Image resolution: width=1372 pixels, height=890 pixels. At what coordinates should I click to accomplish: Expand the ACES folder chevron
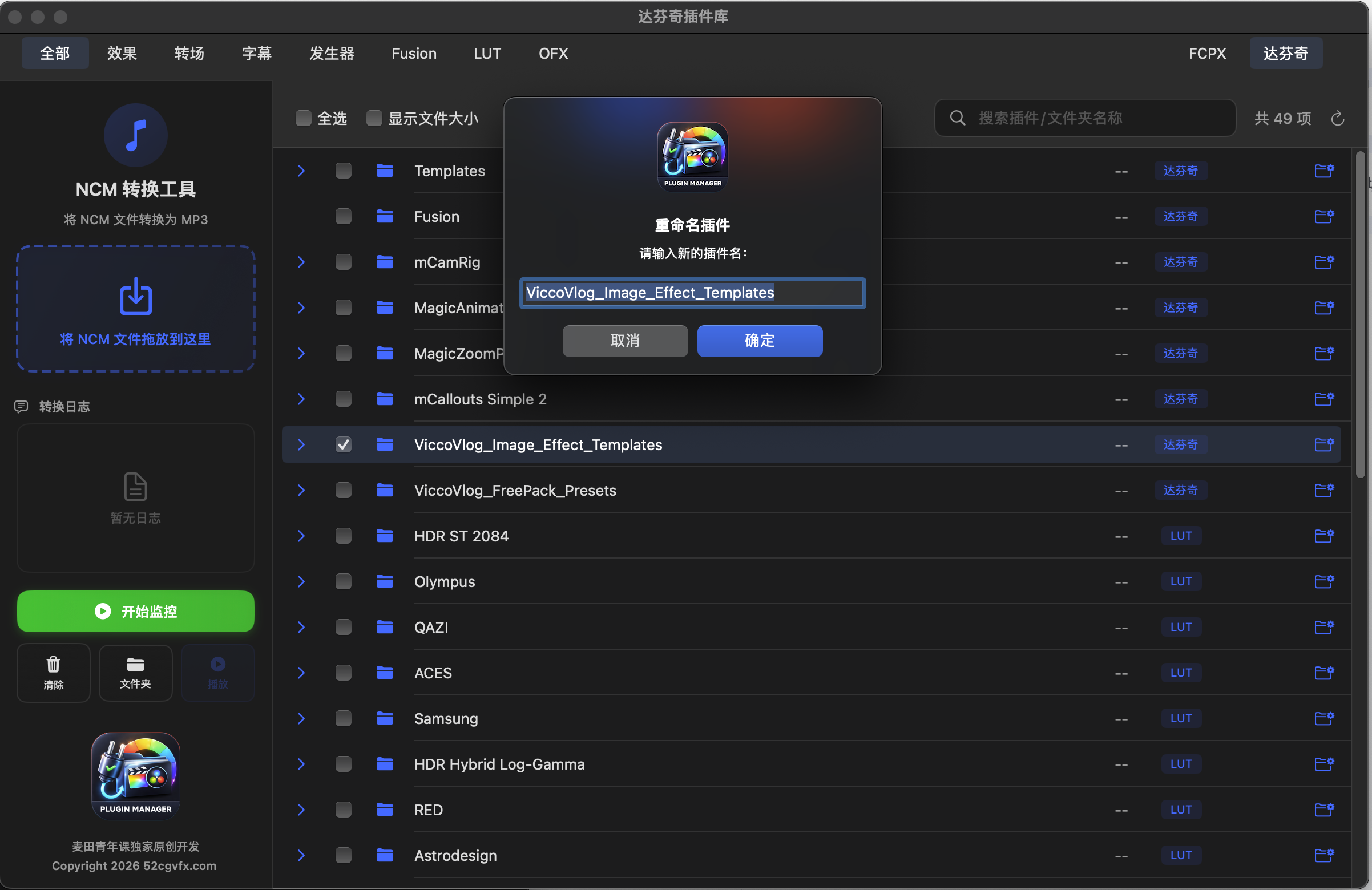[301, 673]
